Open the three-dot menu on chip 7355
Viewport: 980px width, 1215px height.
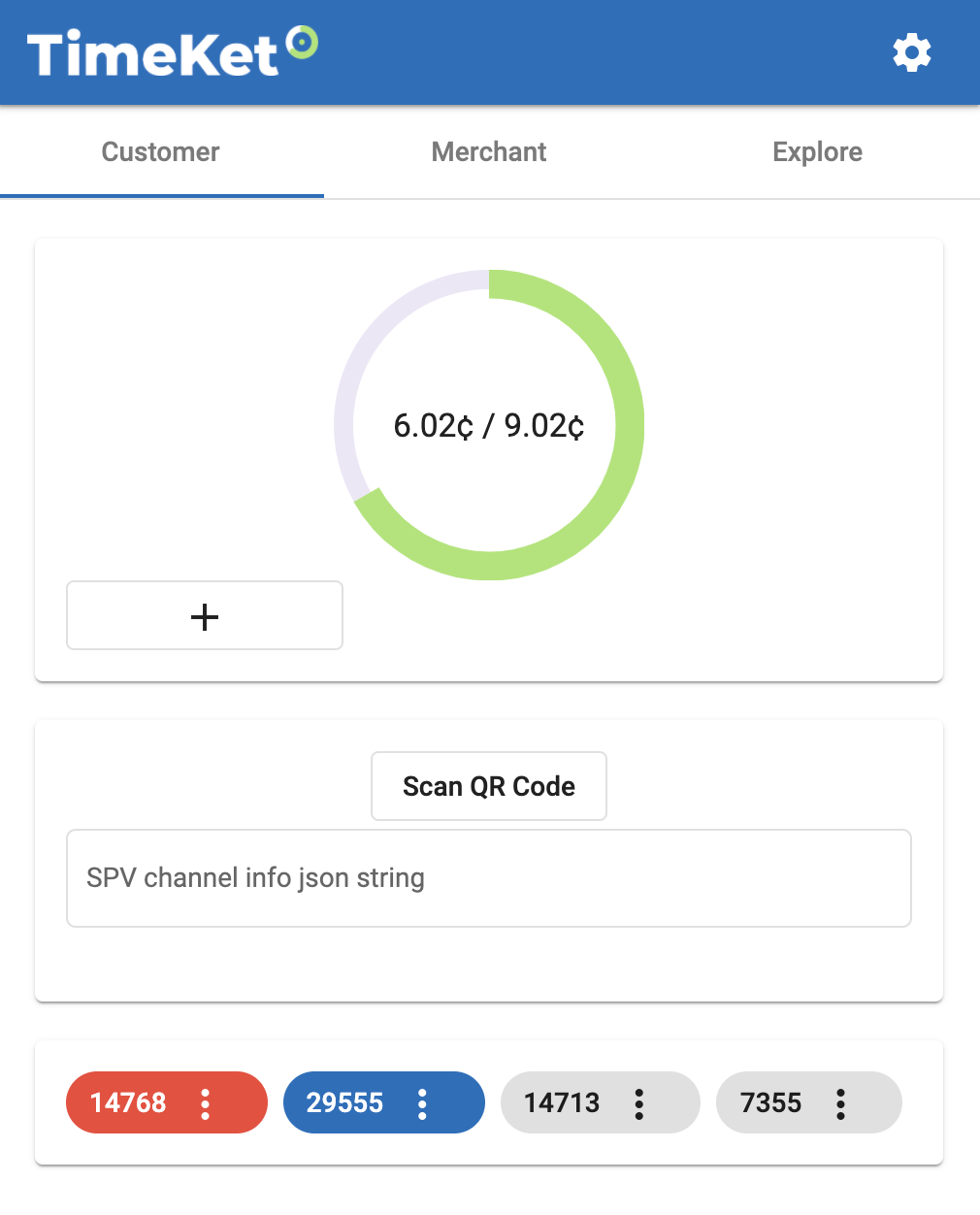[840, 1103]
